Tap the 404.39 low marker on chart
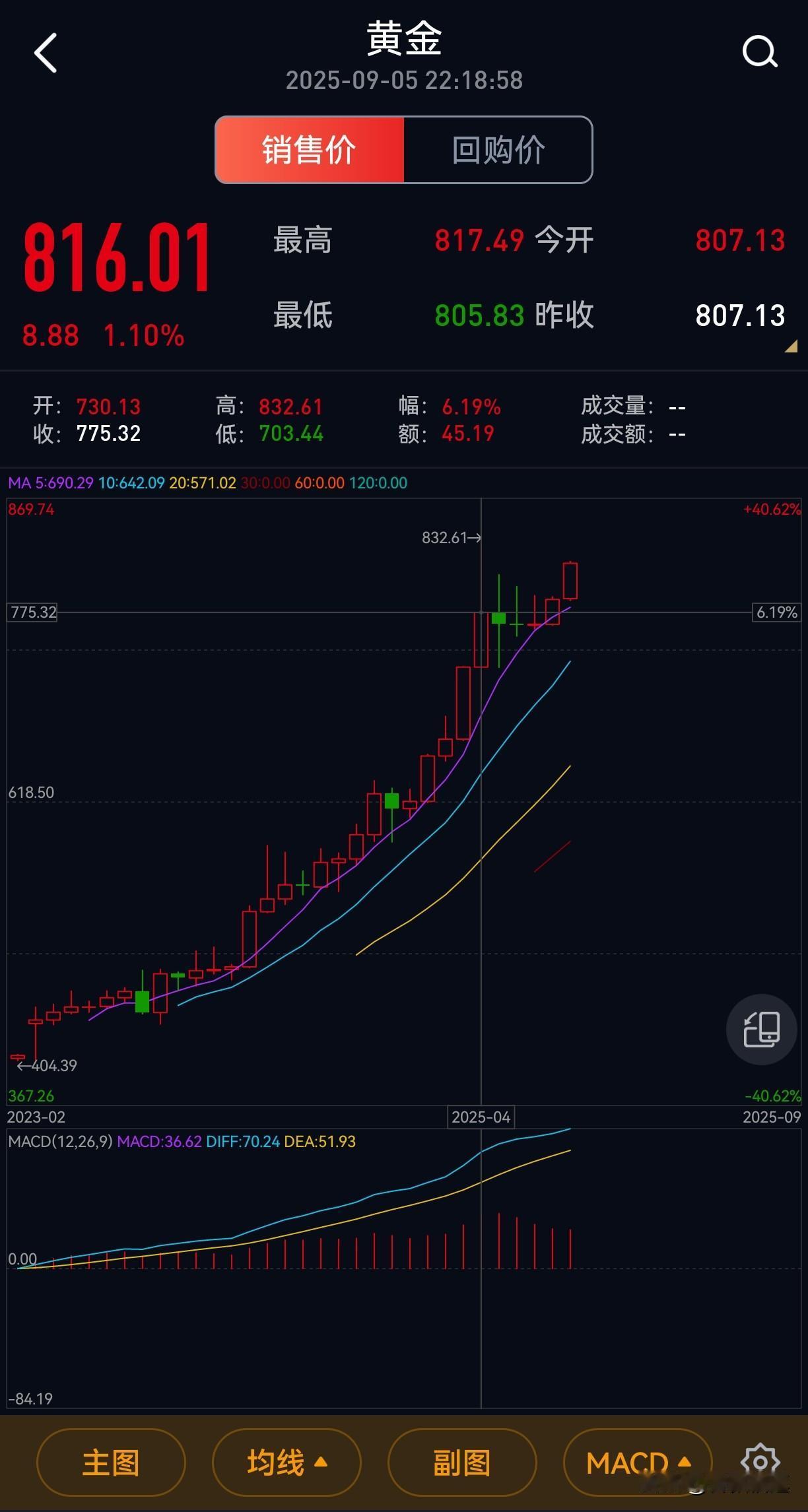The height and width of the screenshot is (1512, 808). click(47, 1065)
